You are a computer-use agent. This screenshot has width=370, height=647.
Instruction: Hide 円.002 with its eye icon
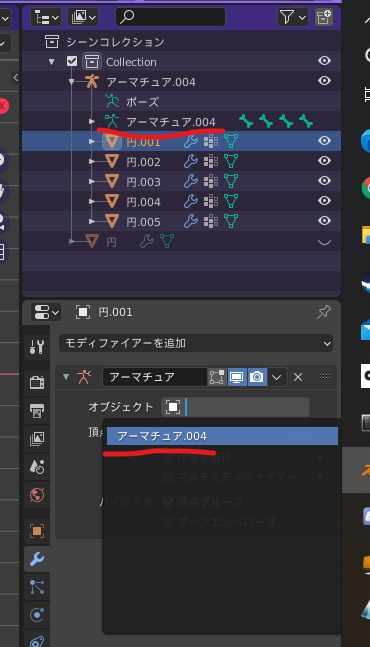[325, 161]
